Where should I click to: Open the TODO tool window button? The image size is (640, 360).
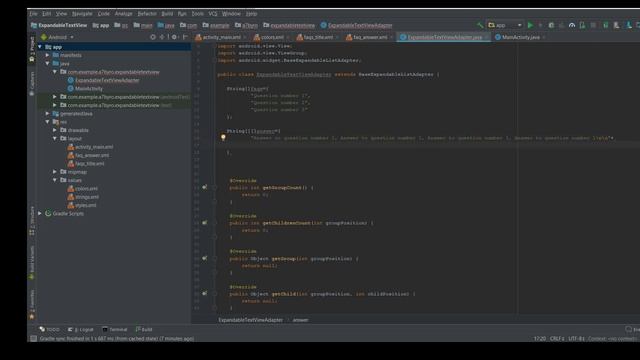coord(49,329)
